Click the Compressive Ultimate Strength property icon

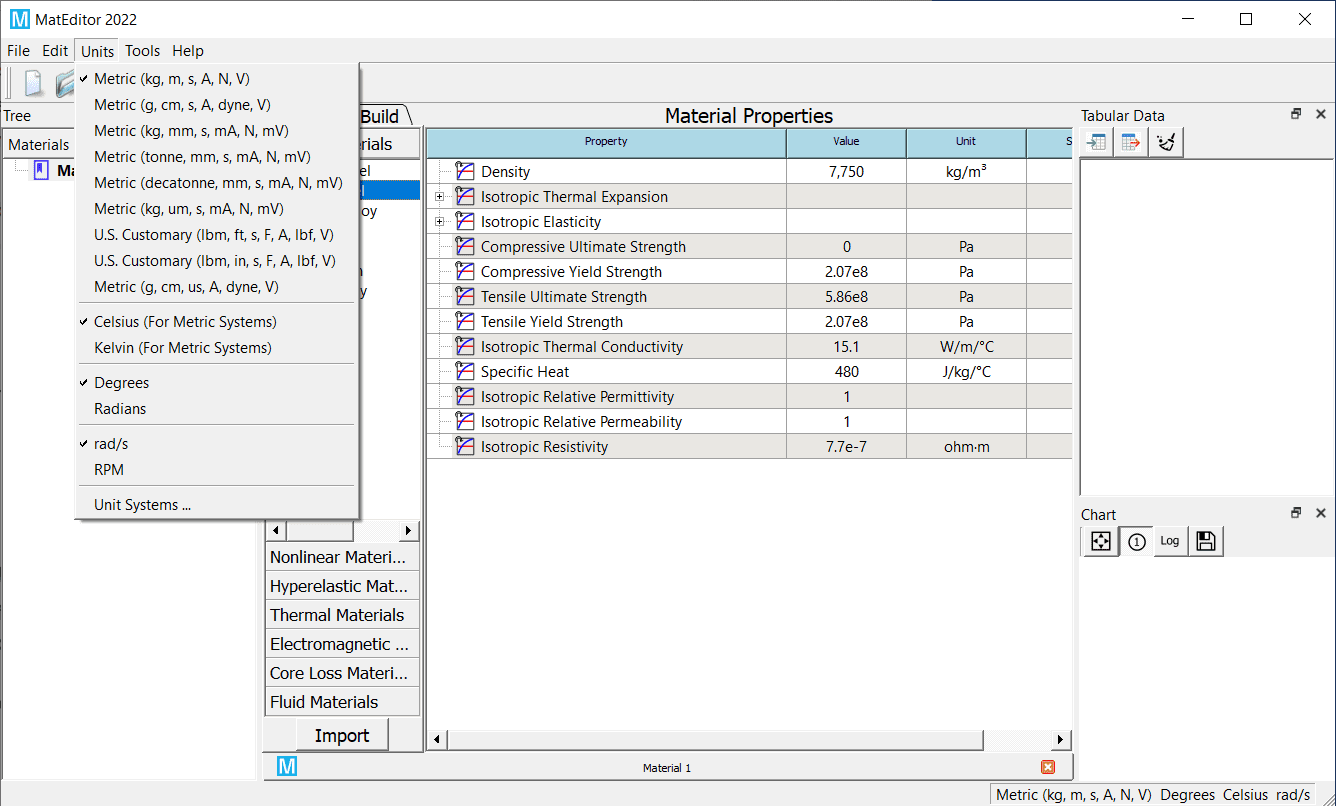[465, 246]
